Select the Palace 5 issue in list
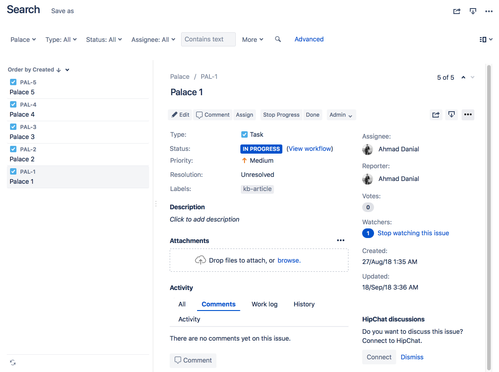499x372 pixels. [x=78, y=87]
